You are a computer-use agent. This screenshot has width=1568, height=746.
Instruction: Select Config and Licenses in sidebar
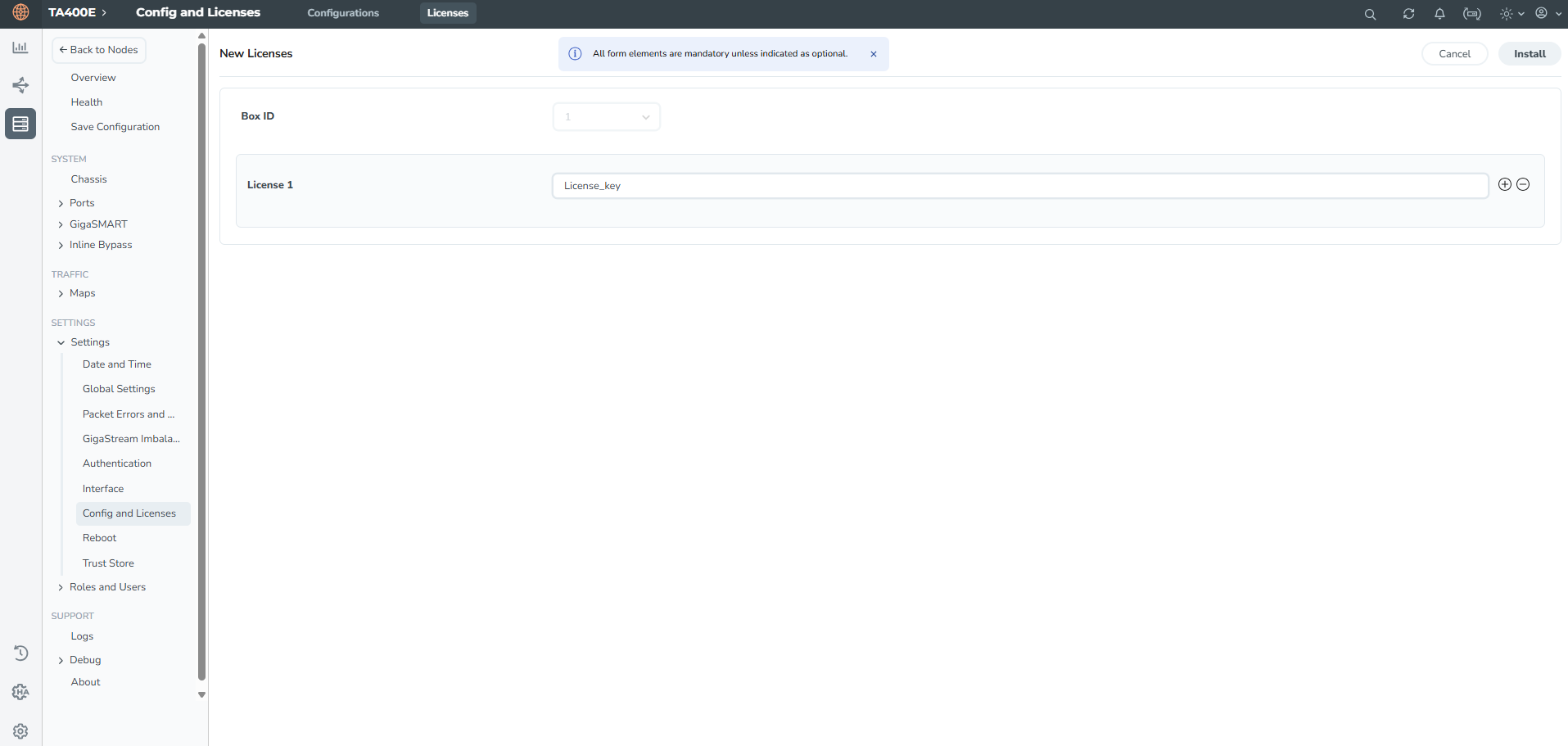point(133,513)
